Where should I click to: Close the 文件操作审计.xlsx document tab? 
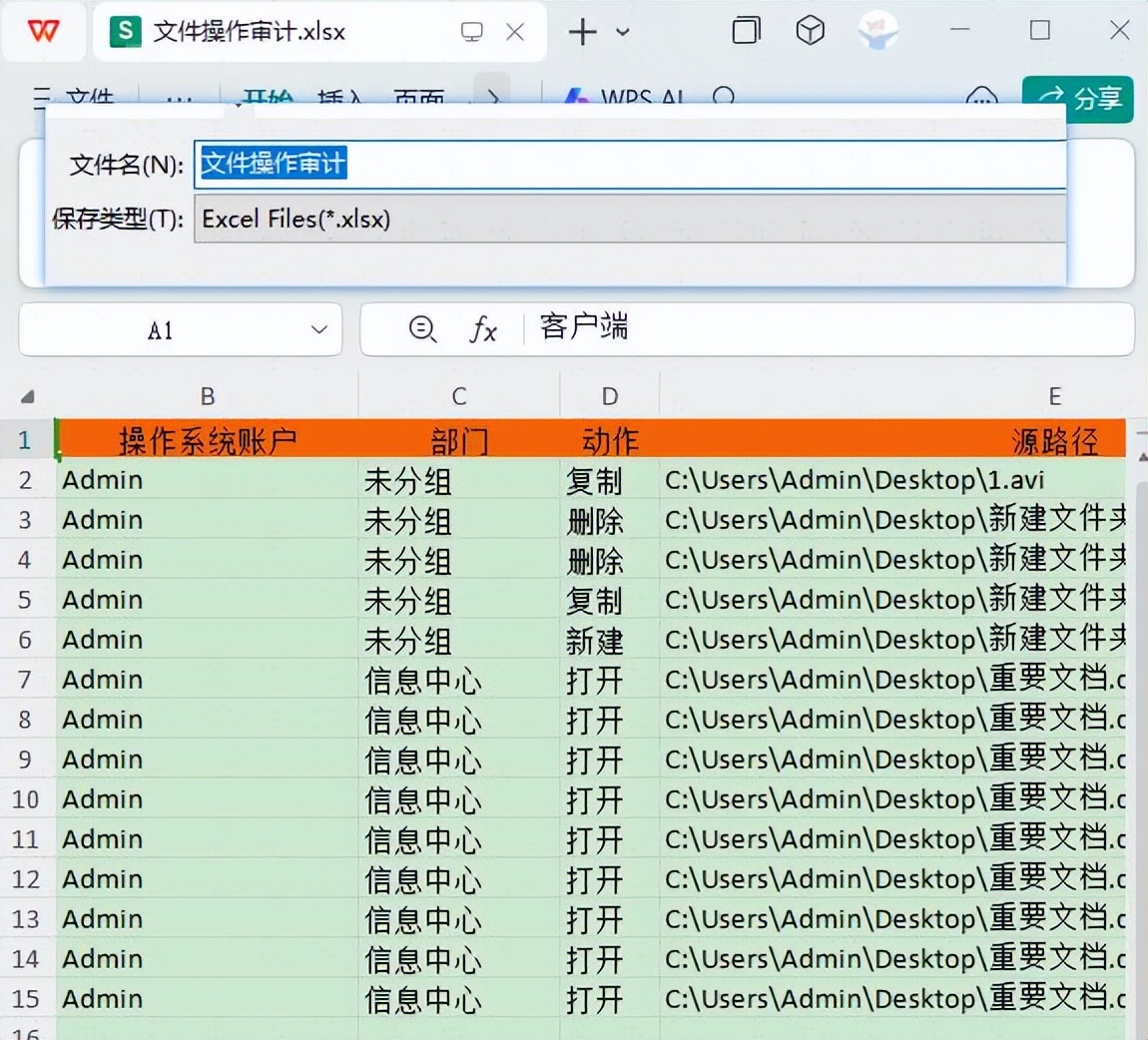pos(515,32)
